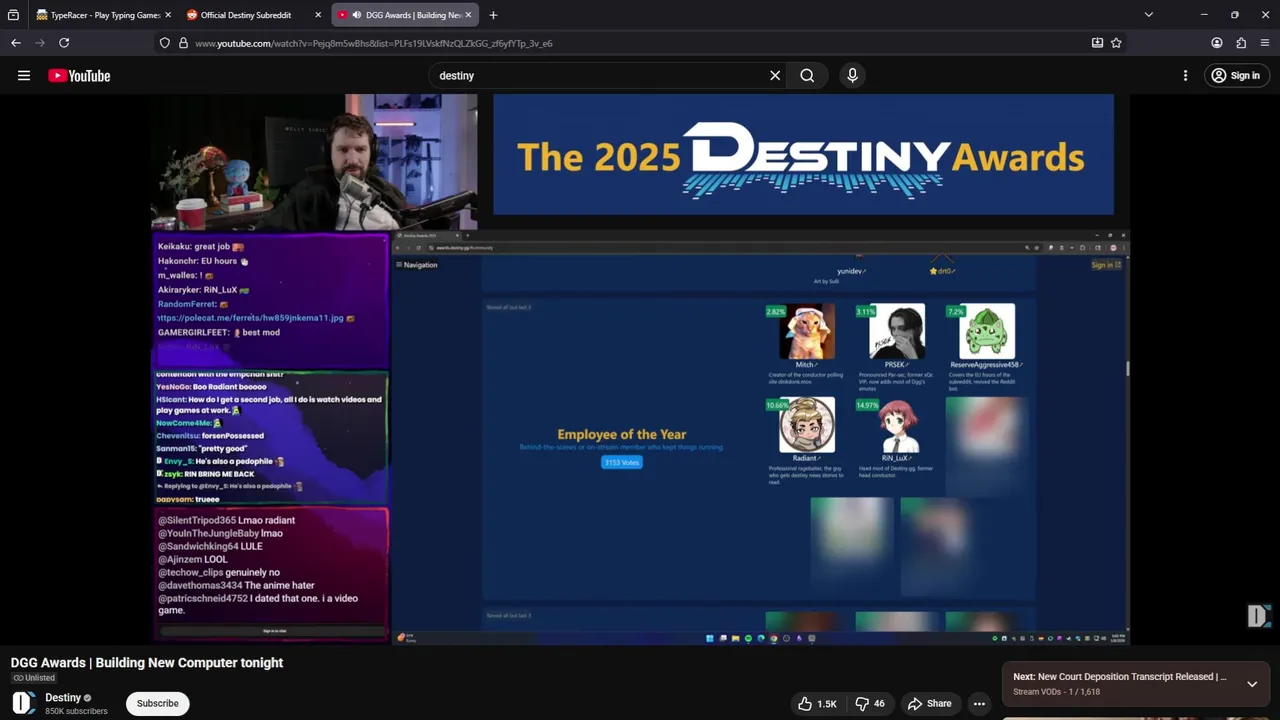
Task: Open Destiny channel avatar
Action: (x=24, y=704)
